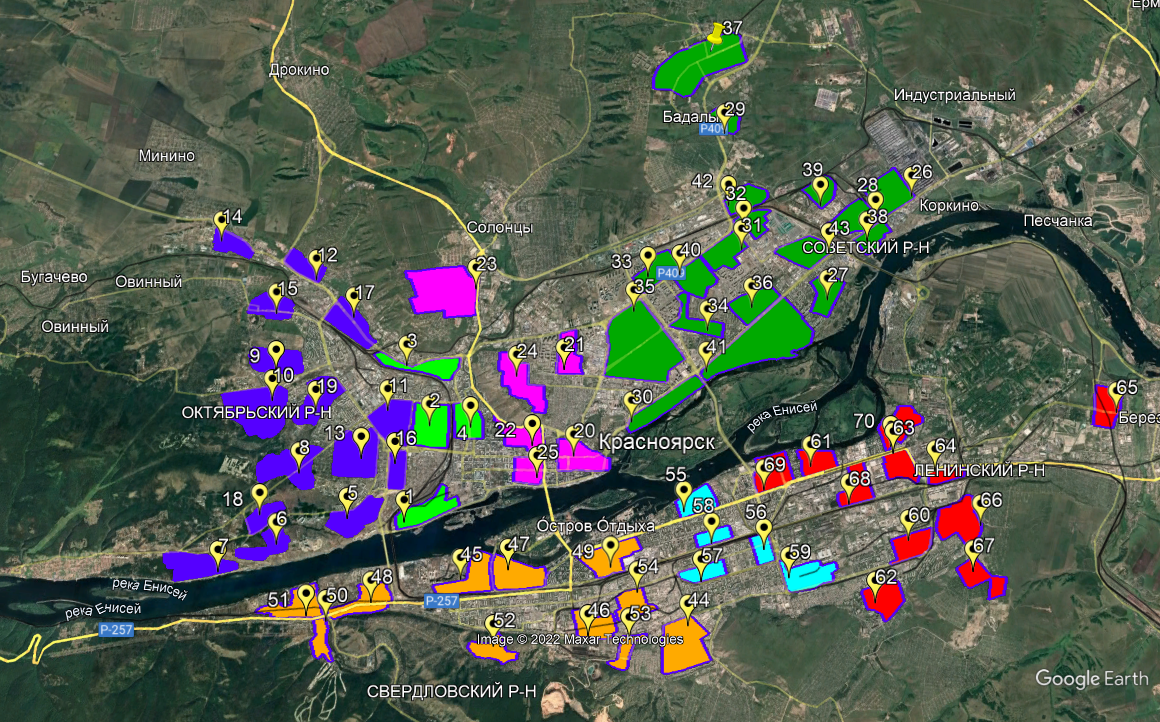Open placemark pin 65 on red polygon
This screenshot has width=1160, height=722.
coord(1115,392)
